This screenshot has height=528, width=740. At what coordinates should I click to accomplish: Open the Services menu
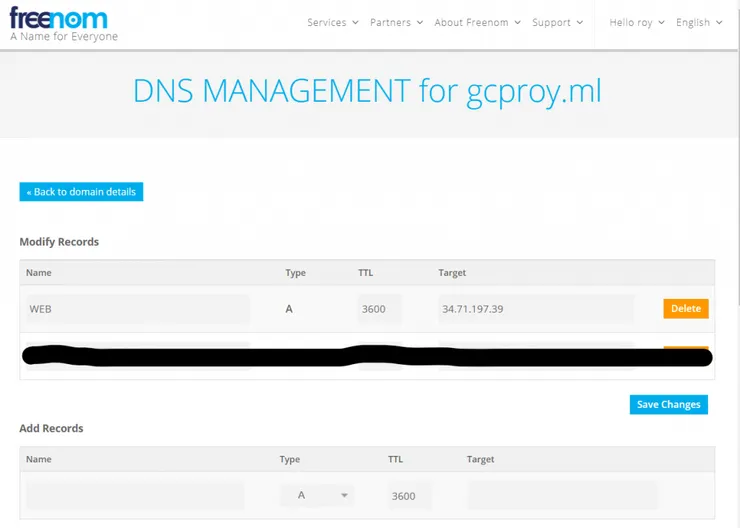[333, 23]
